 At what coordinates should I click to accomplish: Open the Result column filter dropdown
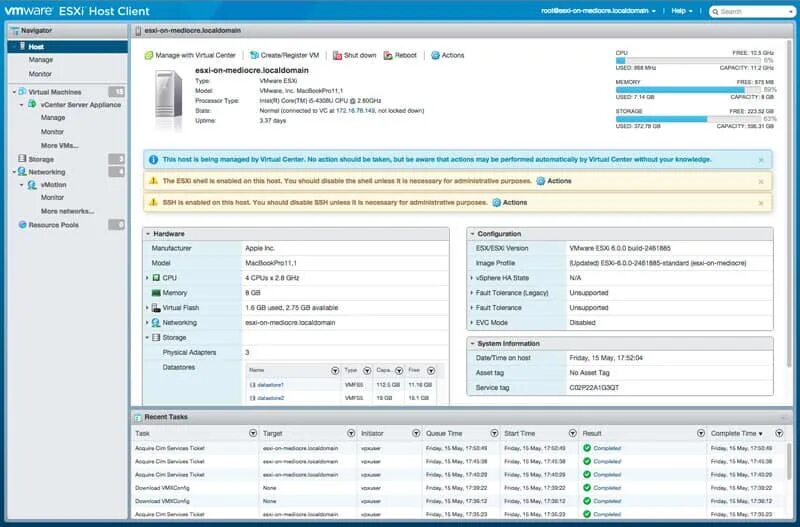coord(701,433)
